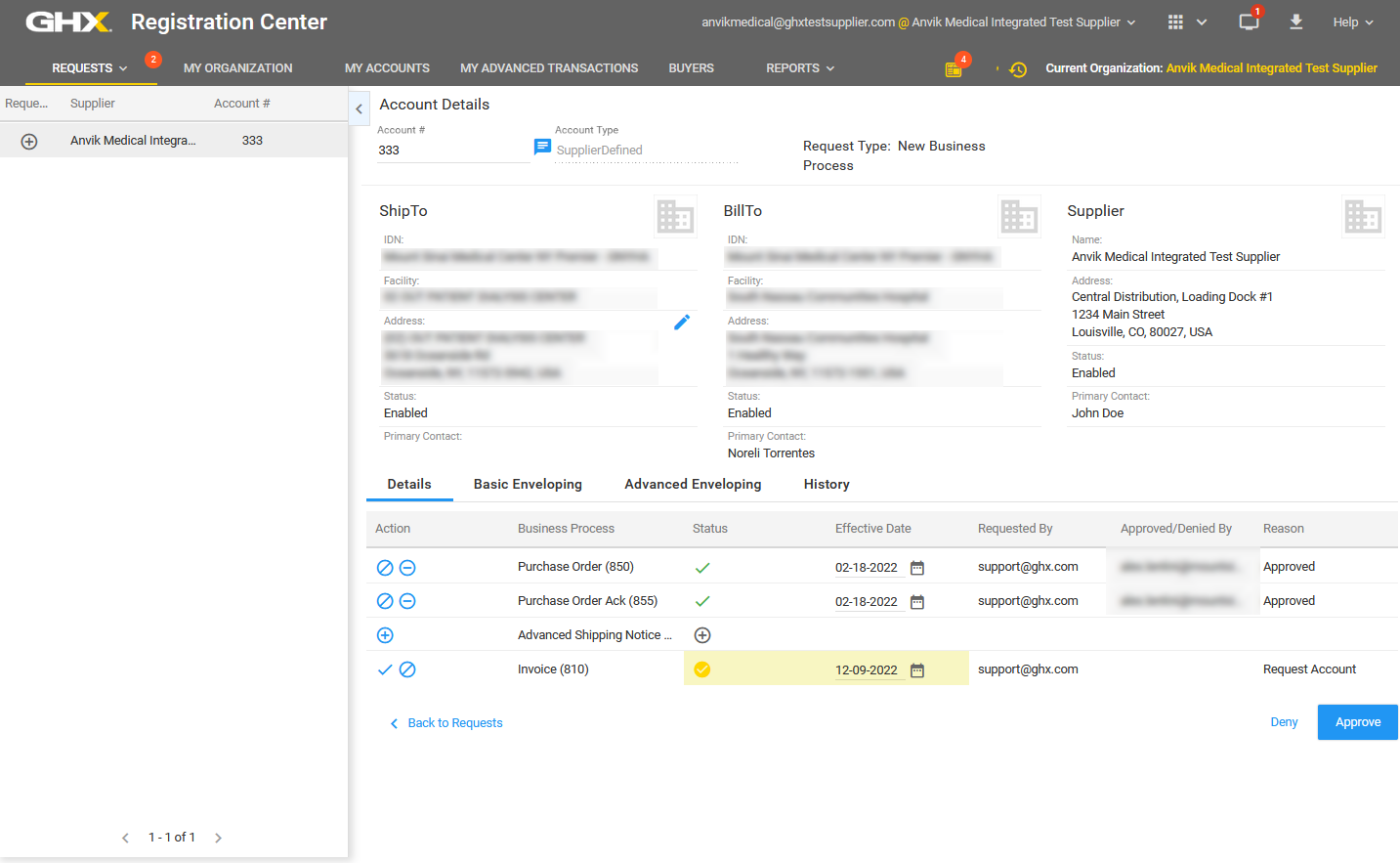
Task: Click the ShipTo address edit pencil icon
Action: point(682,322)
